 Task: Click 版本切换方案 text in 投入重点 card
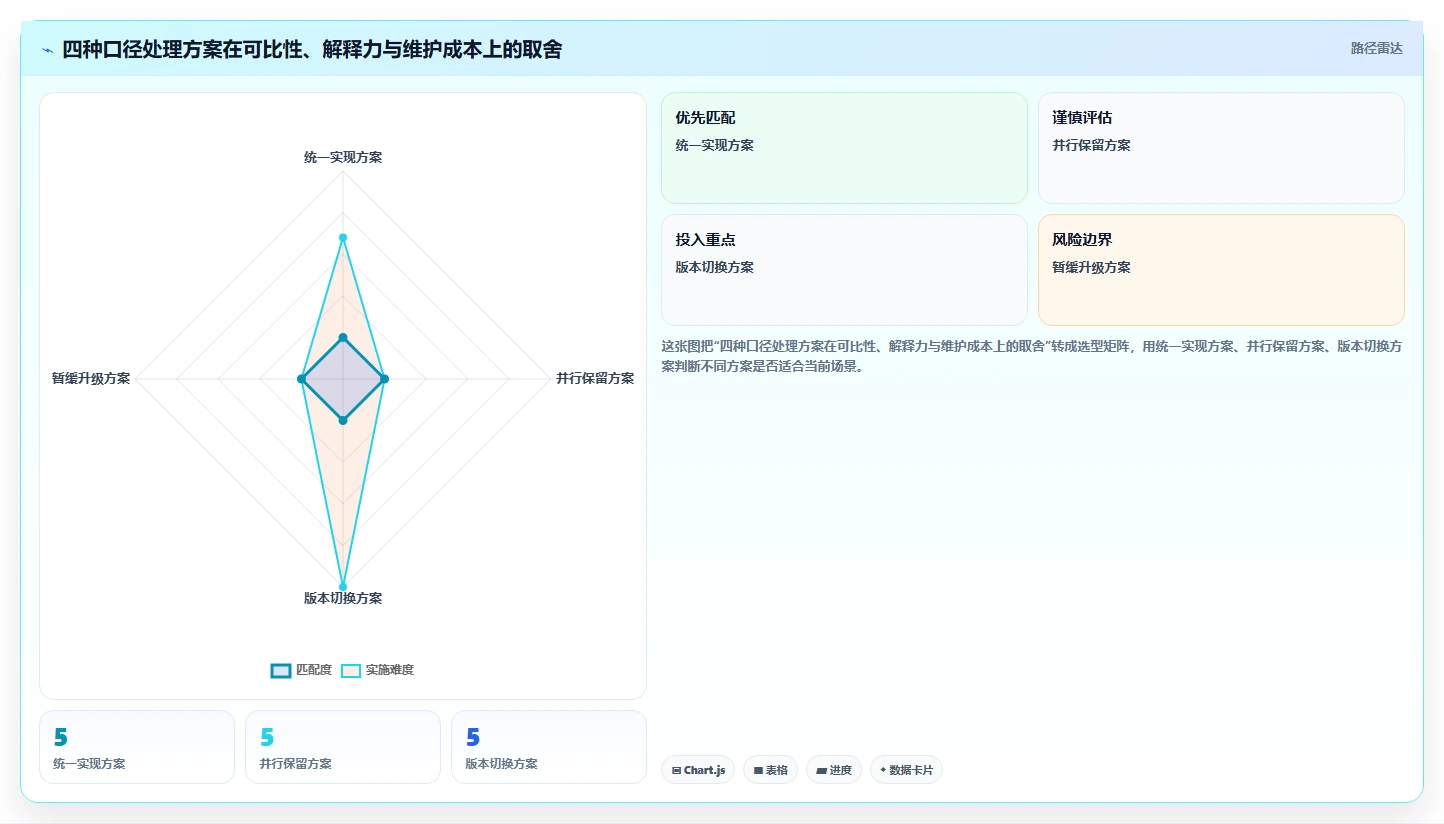pos(714,267)
